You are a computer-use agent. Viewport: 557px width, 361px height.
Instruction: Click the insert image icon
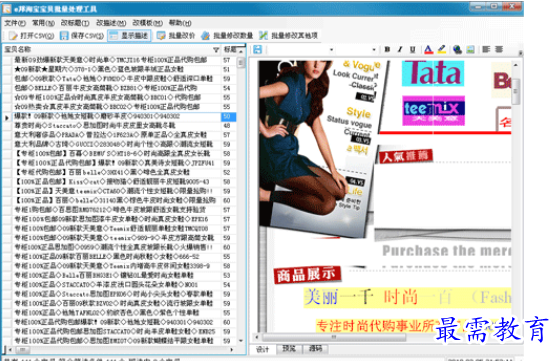(470, 50)
